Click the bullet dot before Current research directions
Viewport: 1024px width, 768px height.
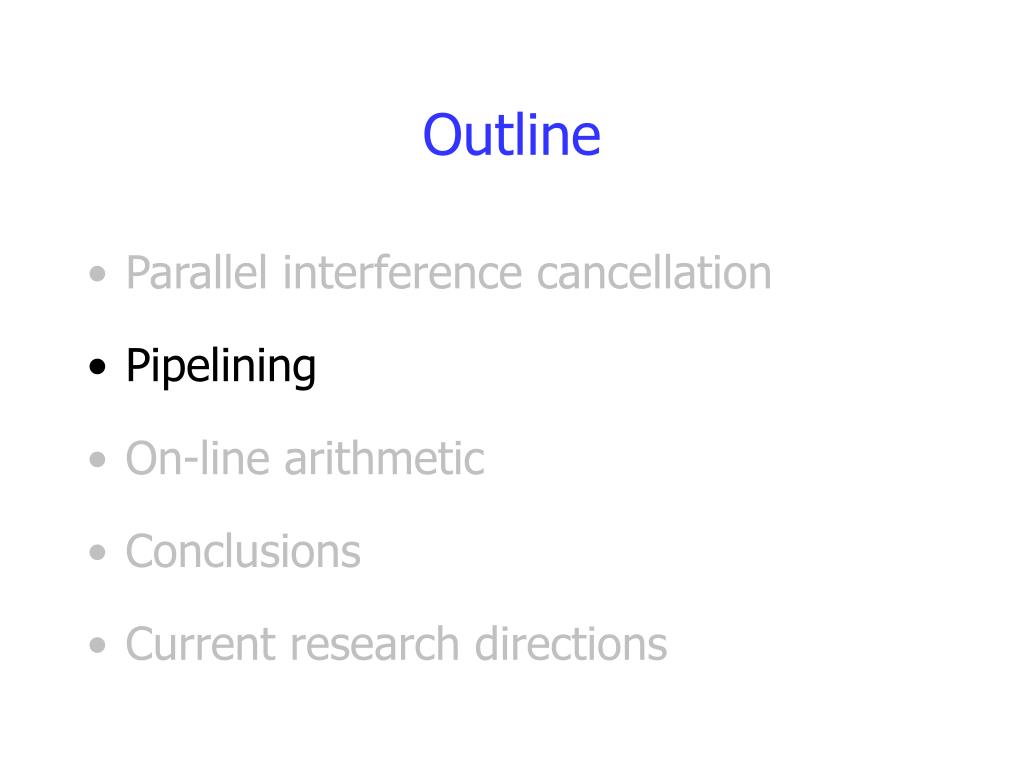(x=97, y=645)
